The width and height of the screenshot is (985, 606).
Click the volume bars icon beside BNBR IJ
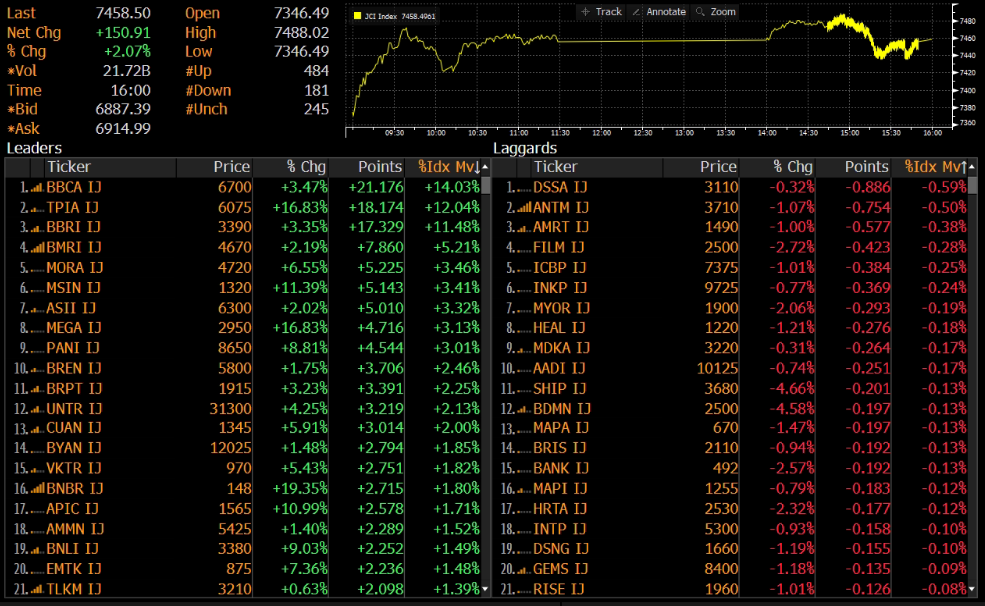coord(38,488)
